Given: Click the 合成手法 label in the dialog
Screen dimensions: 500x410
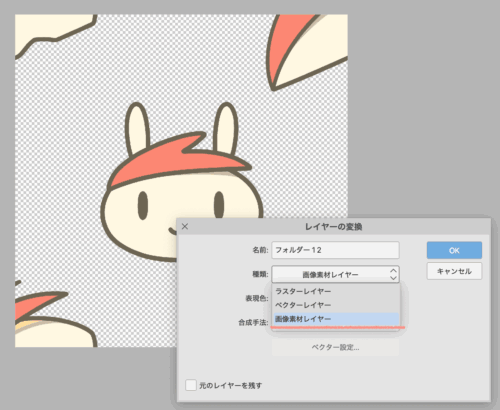Looking at the screenshot, I should point(253,323).
